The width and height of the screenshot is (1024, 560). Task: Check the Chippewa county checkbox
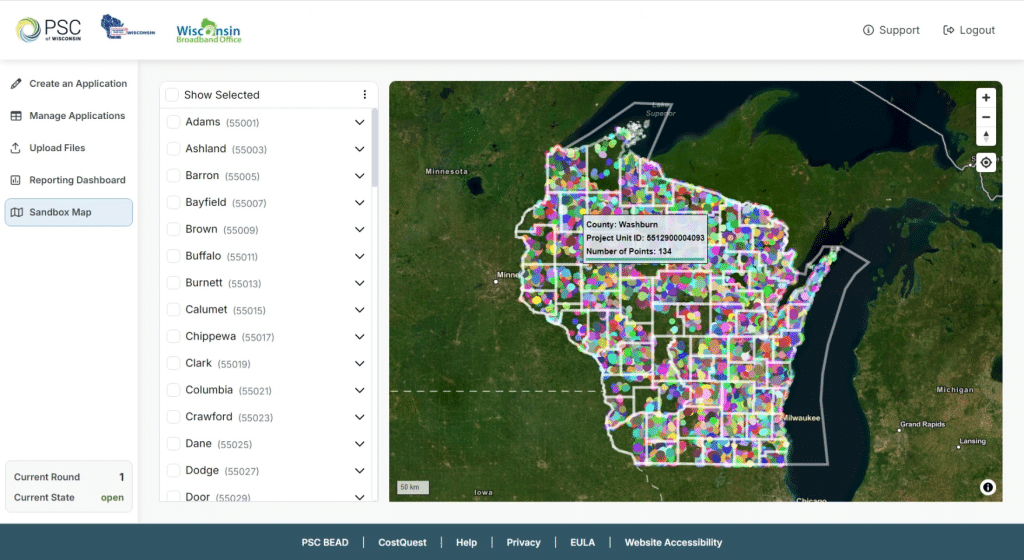point(173,336)
